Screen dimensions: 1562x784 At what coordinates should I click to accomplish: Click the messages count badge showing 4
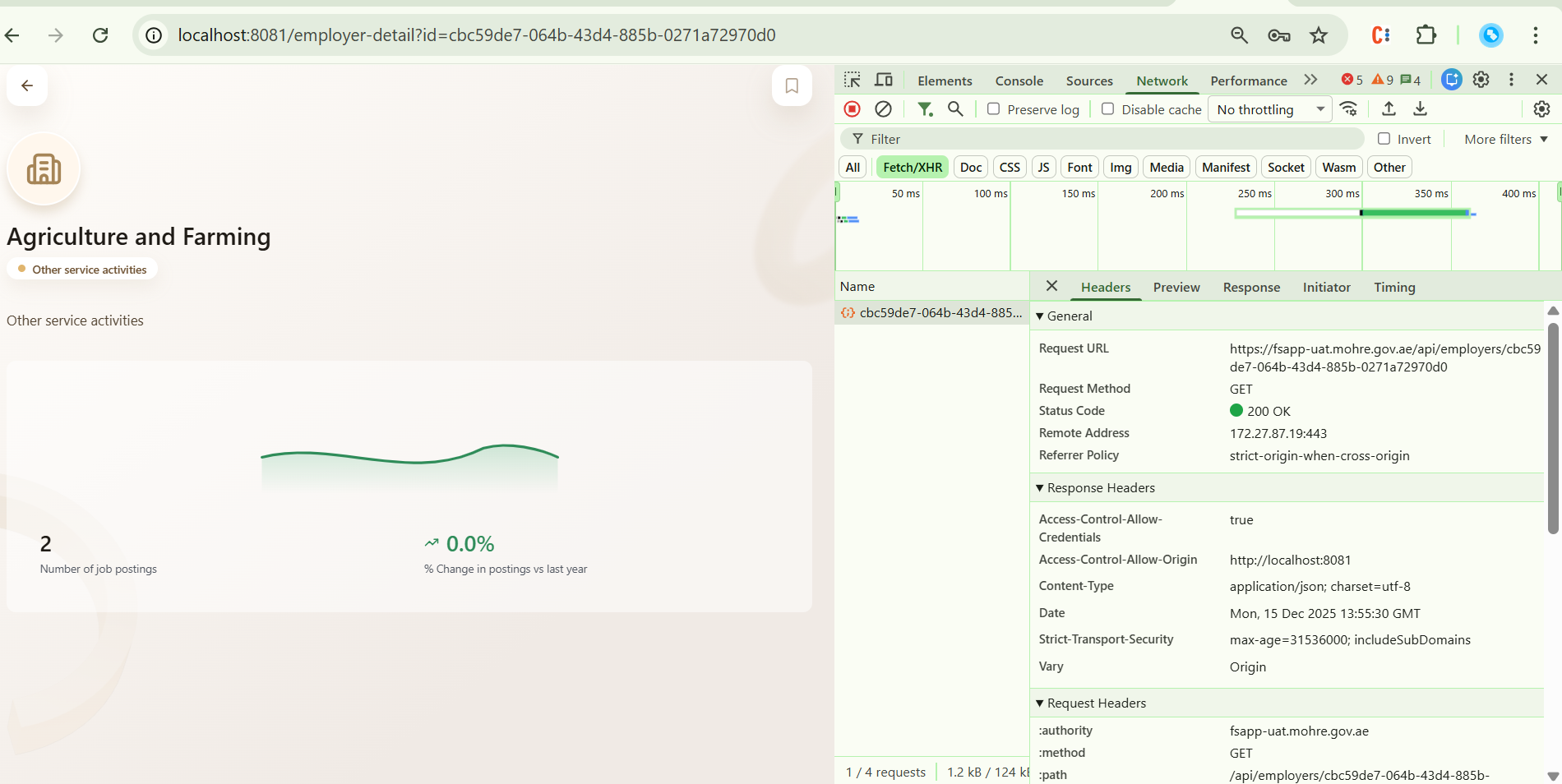click(1411, 80)
